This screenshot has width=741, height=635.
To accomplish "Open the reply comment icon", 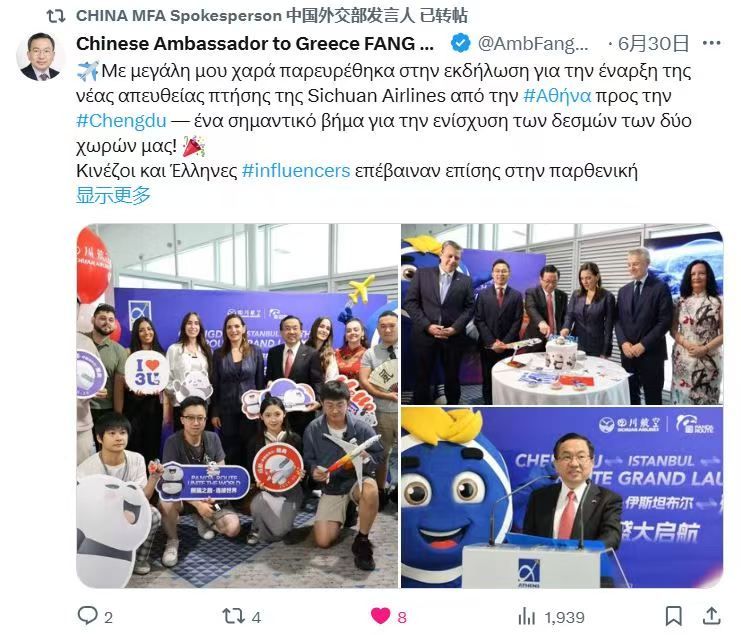I will click(87, 615).
